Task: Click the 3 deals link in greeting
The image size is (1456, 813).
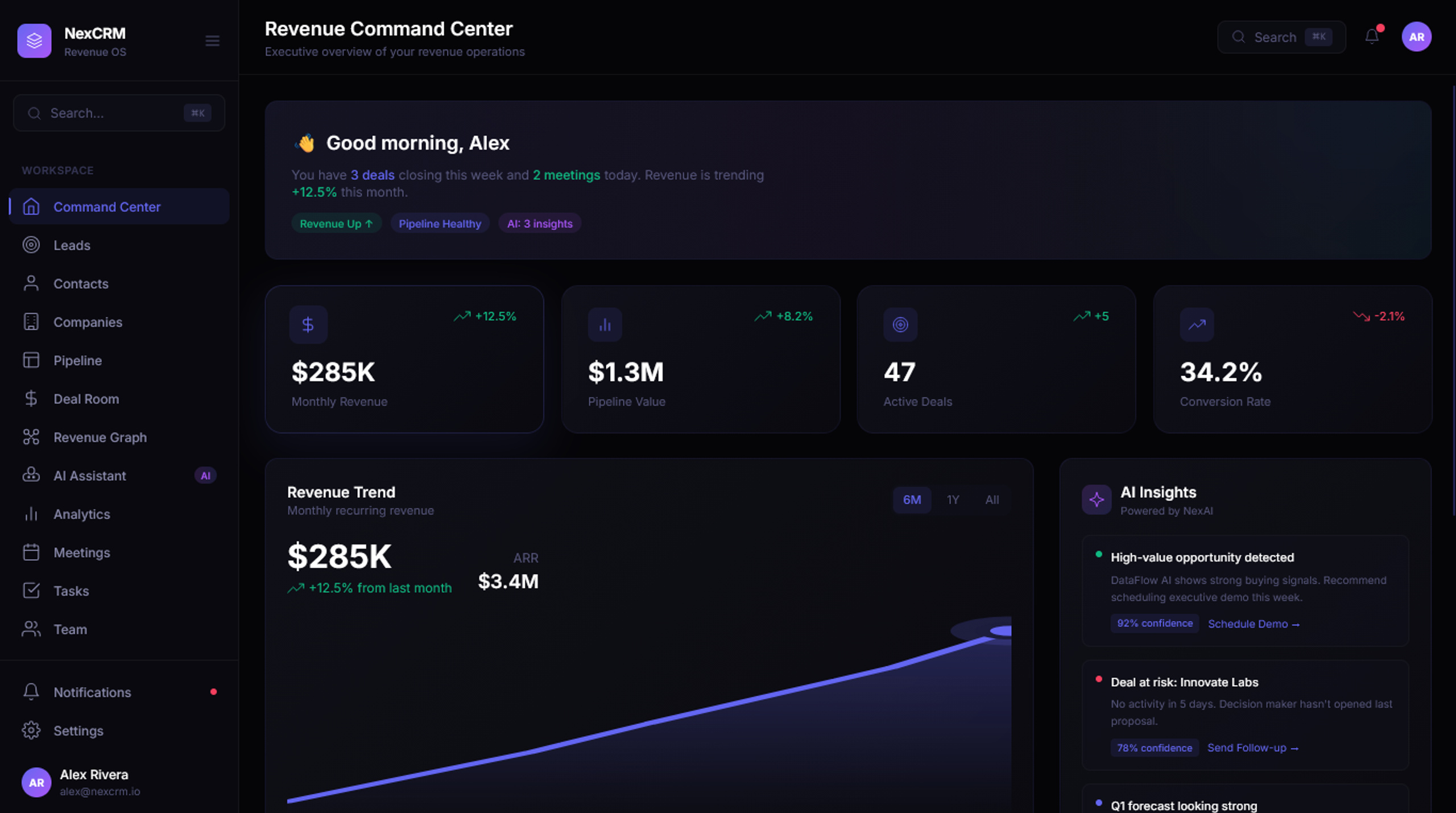Action: (x=373, y=175)
